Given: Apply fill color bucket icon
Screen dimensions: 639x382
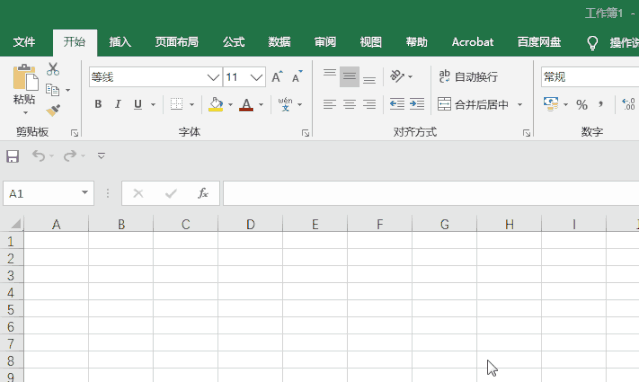Looking at the screenshot, I should click(216, 104).
